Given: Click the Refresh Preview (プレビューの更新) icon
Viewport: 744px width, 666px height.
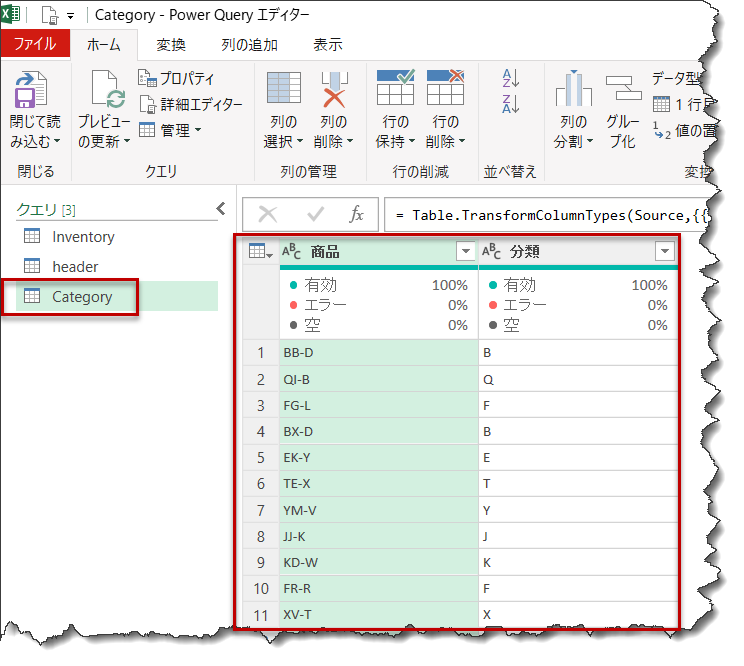Looking at the screenshot, I should click(x=108, y=89).
